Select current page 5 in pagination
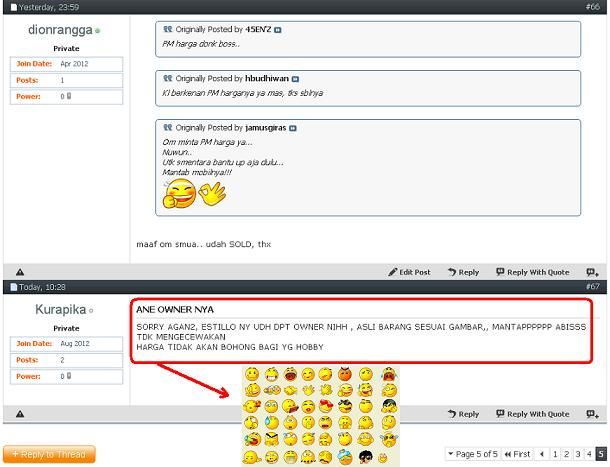 (x=601, y=454)
